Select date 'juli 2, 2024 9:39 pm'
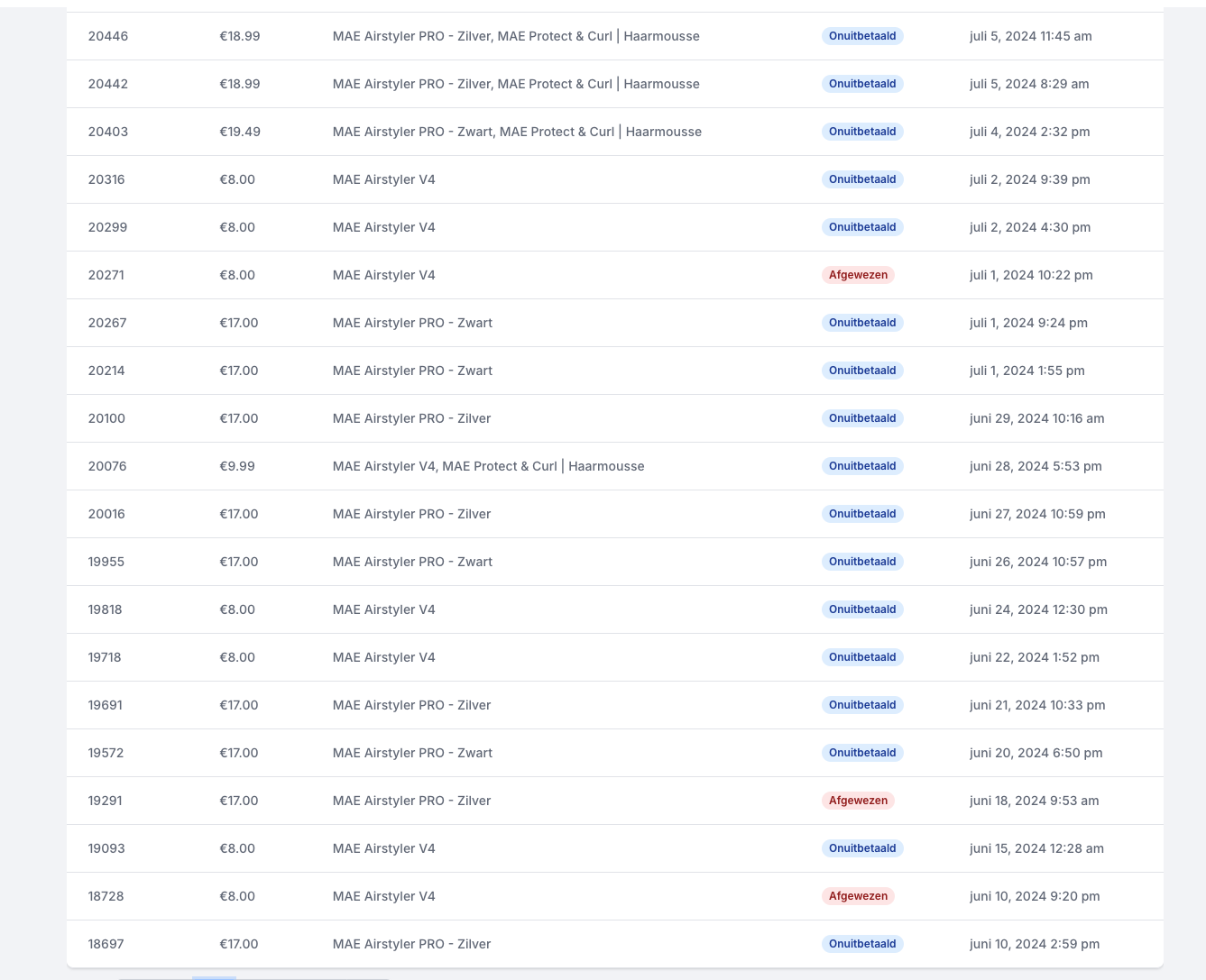The height and width of the screenshot is (980, 1206). point(1029,179)
